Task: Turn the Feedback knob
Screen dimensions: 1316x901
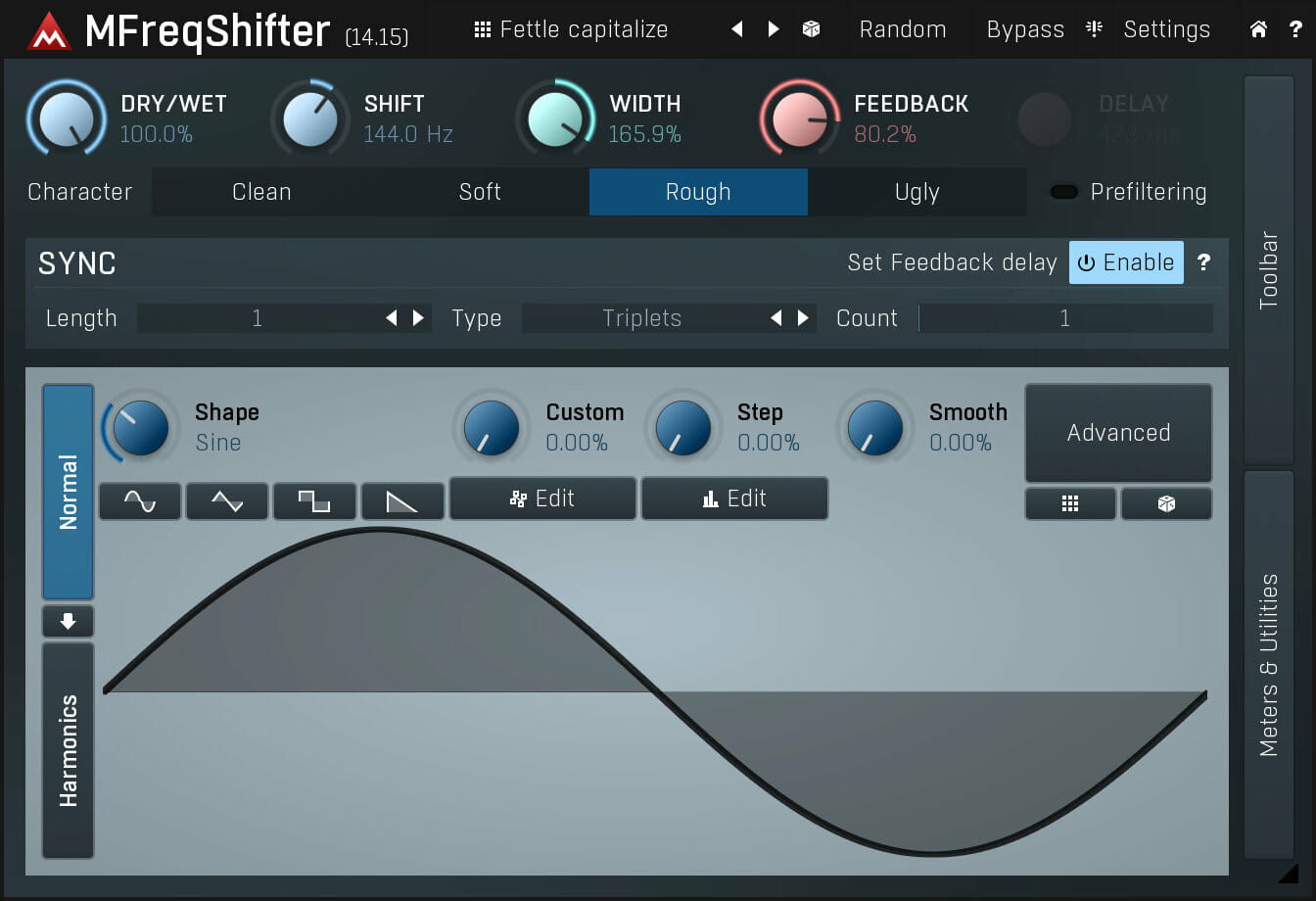Action: 799,118
